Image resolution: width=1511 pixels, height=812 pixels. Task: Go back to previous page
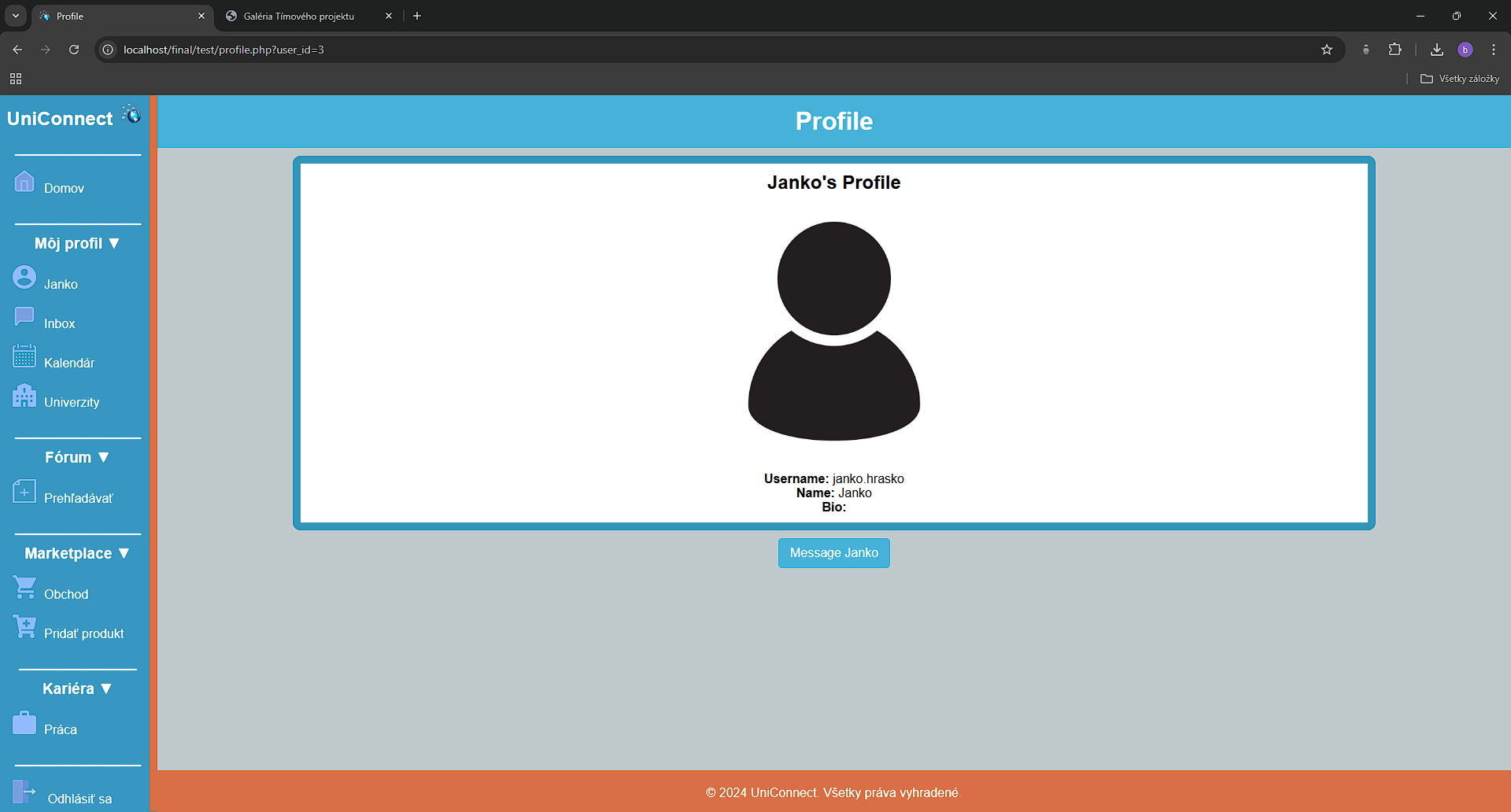coord(17,50)
